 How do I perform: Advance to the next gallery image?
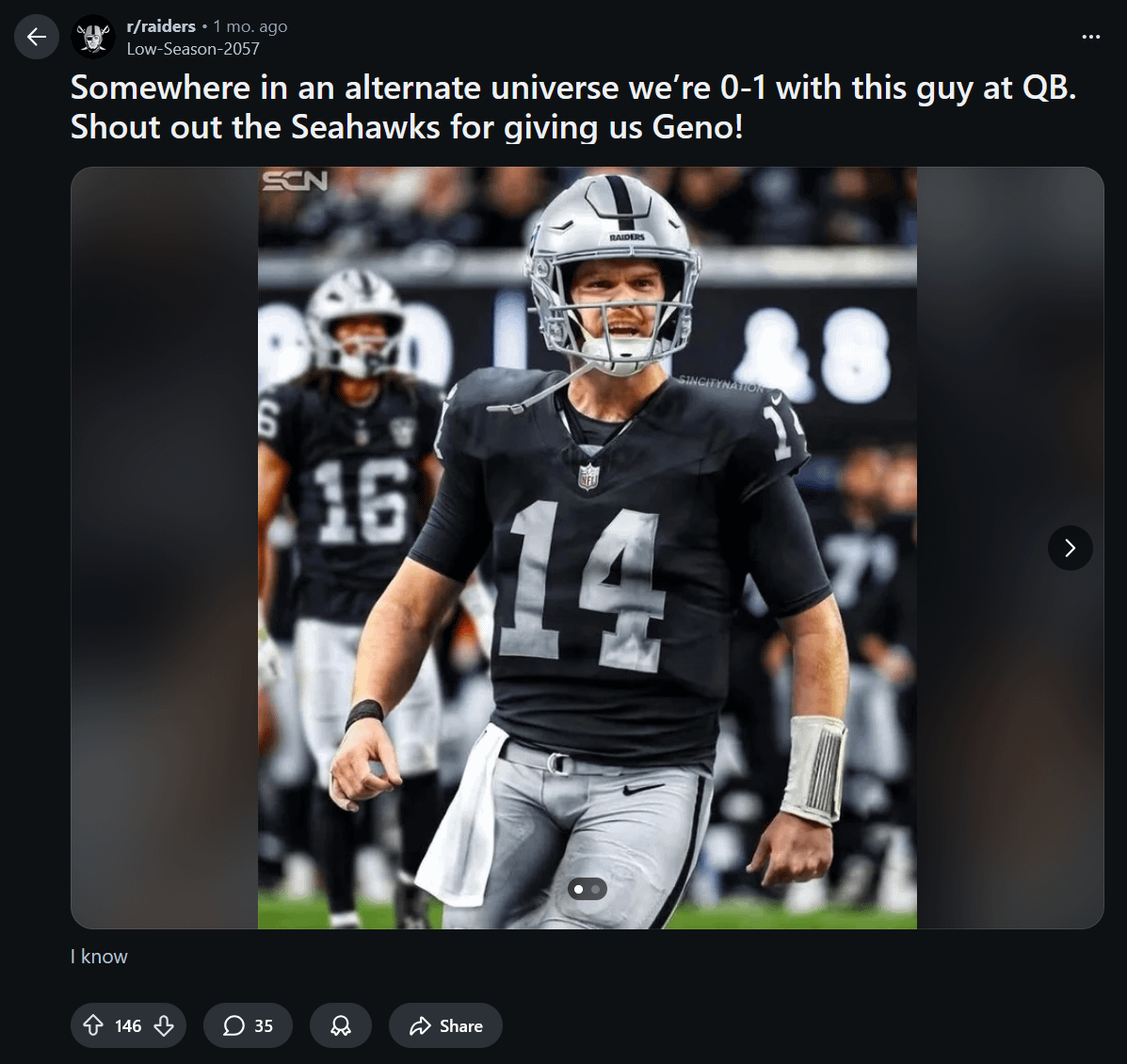[x=1070, y=548]
